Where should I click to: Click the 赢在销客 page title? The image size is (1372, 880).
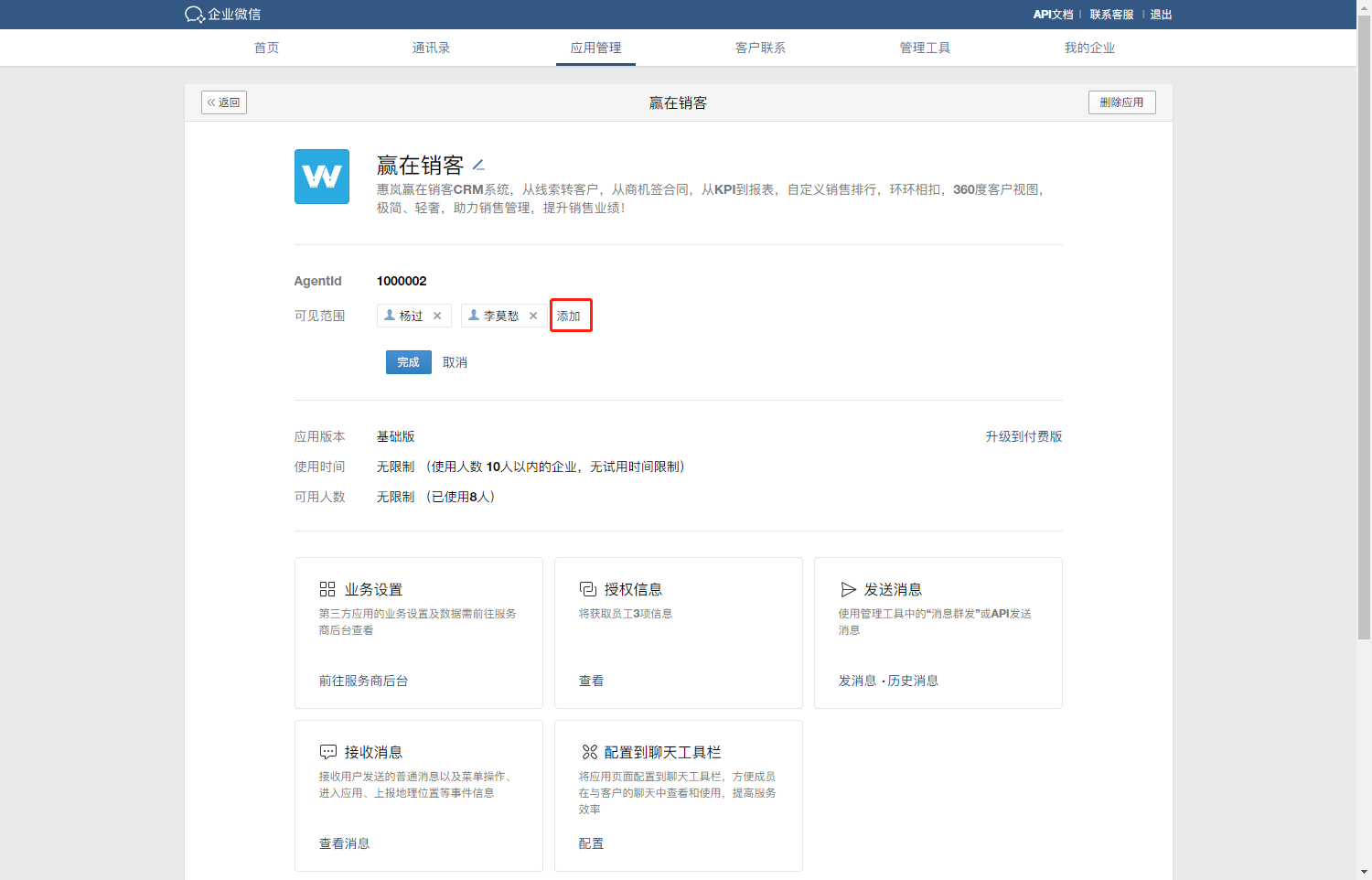(x=678, y=102)
